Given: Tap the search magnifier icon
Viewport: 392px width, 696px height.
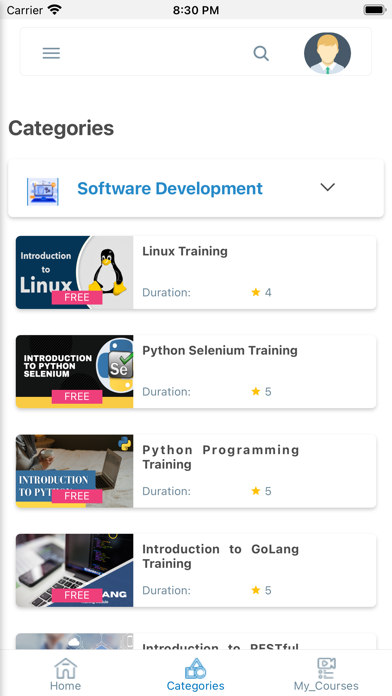Looking at the screenshot, I should click(x=261, y=53).
